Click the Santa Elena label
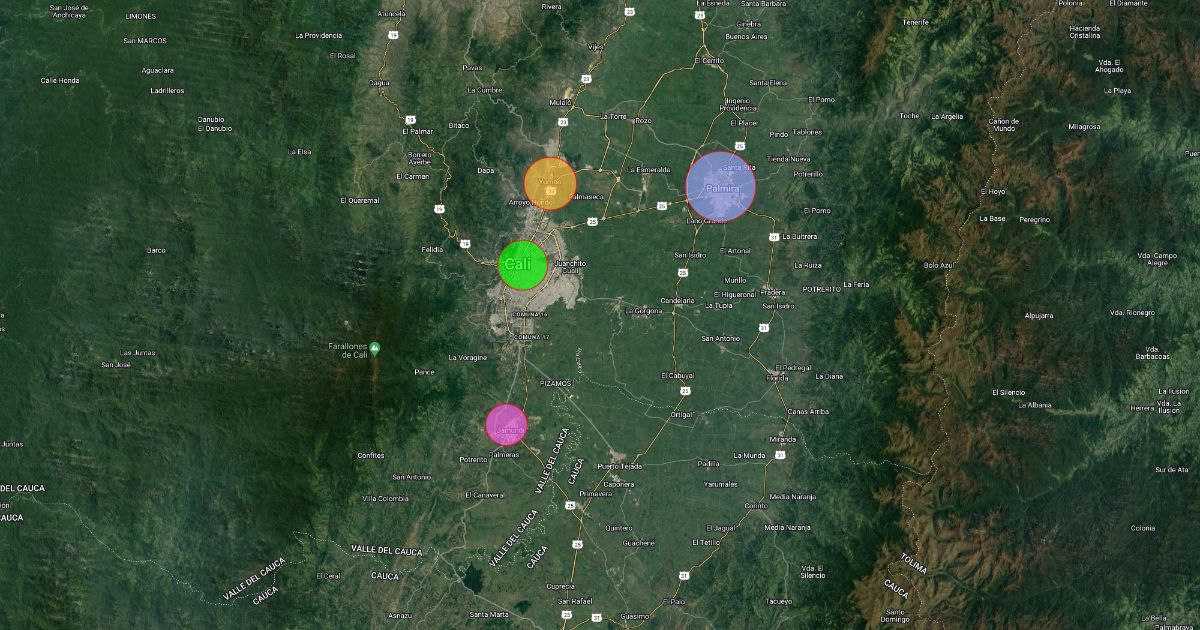The height and width of the screenshot is (630, 1200). click(x=768, y=82)
